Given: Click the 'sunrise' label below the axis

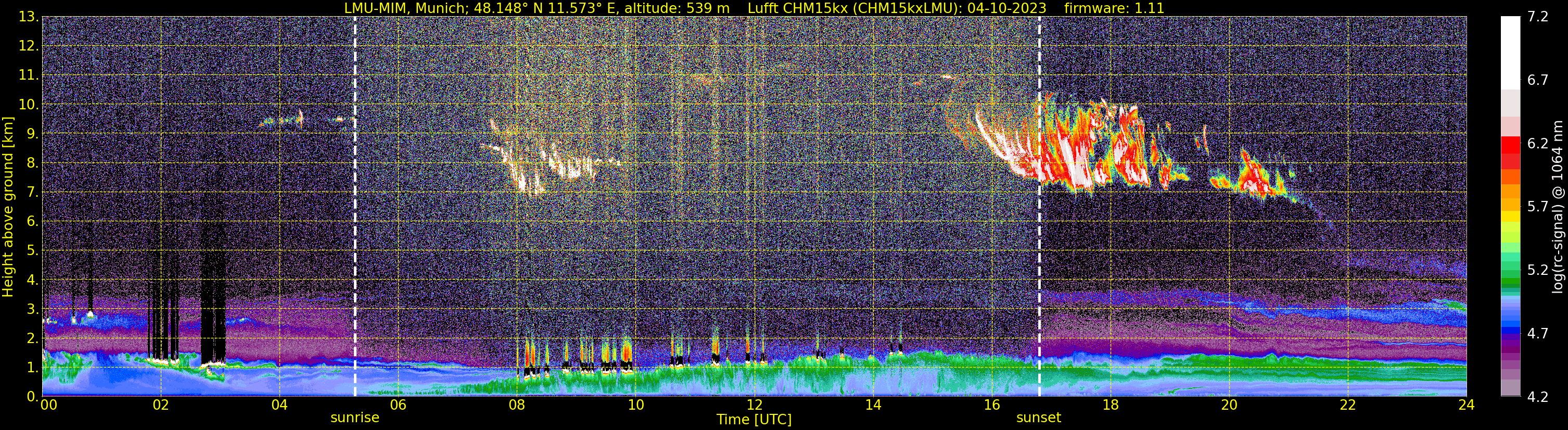Looking at the screenshot, I should (355, 418).
